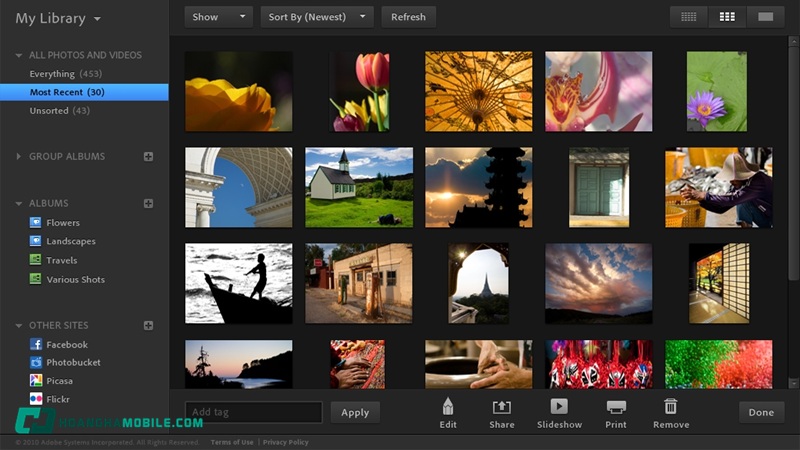Add a new album with plus icon next to Albums
Image resolution: width=800 pixels, height=450 pixels.
(x=148, y=203)
